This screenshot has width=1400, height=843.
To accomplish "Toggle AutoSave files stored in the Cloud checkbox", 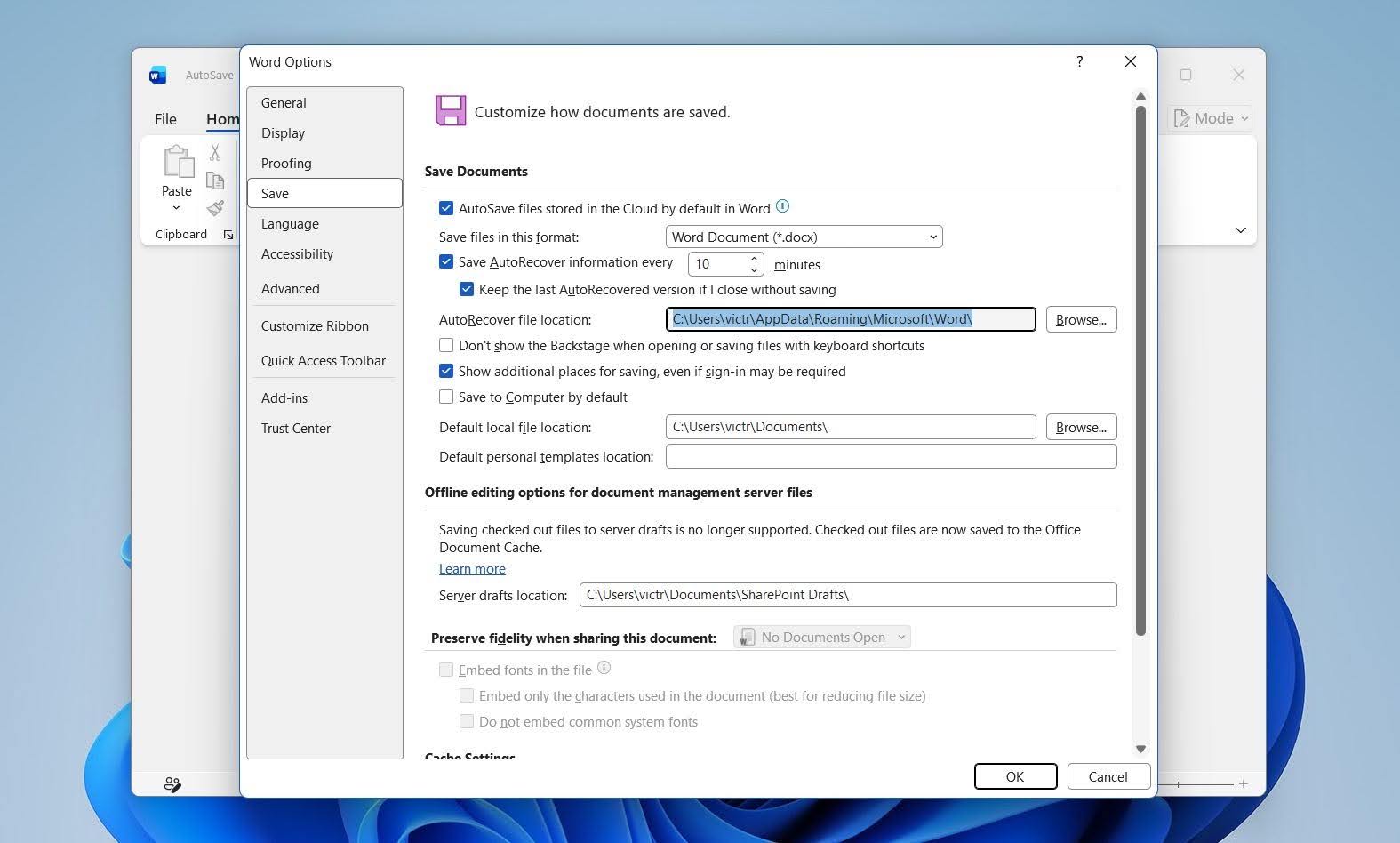I will [x=446, y=208].
